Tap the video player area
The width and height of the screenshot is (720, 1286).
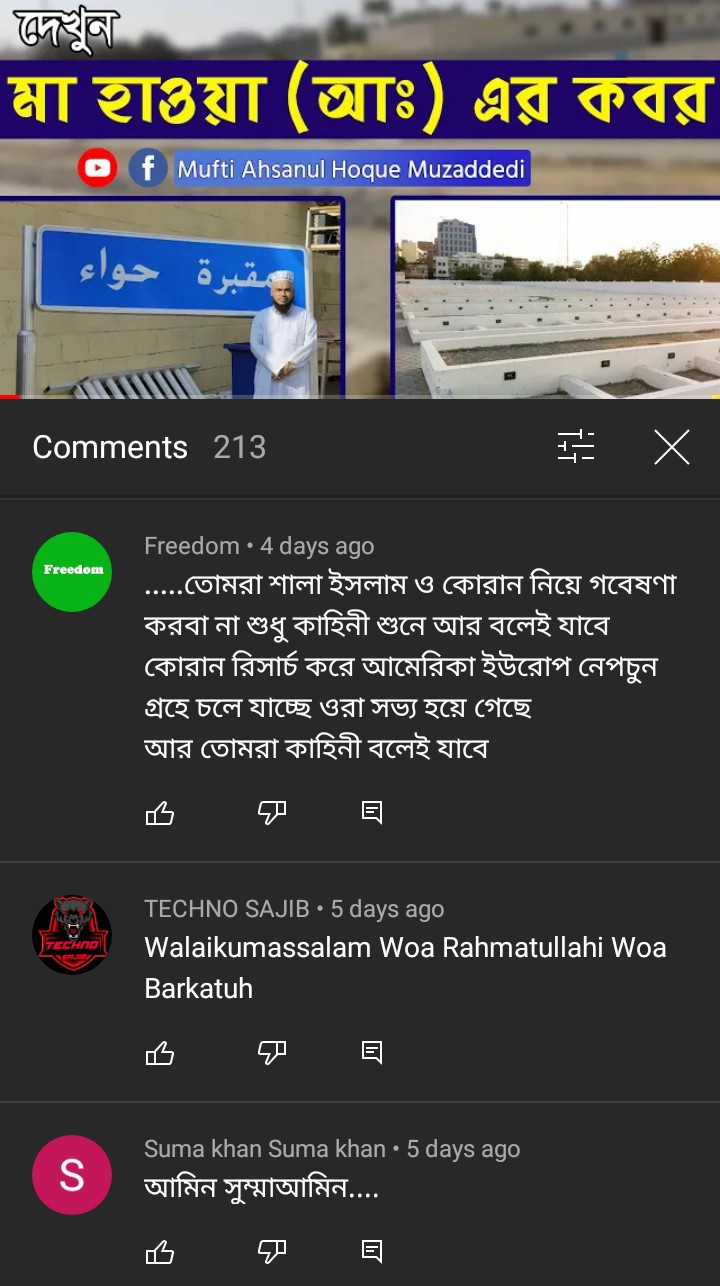360,198
